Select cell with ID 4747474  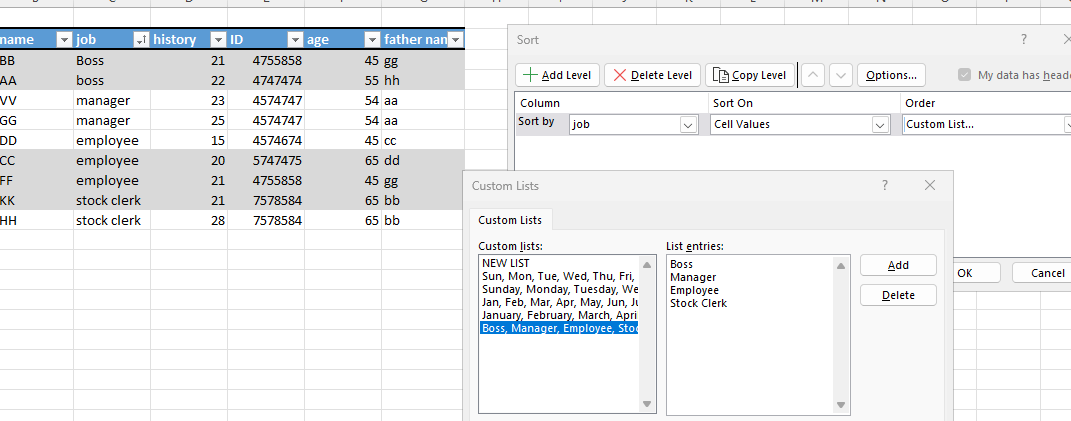coord(266,81)
